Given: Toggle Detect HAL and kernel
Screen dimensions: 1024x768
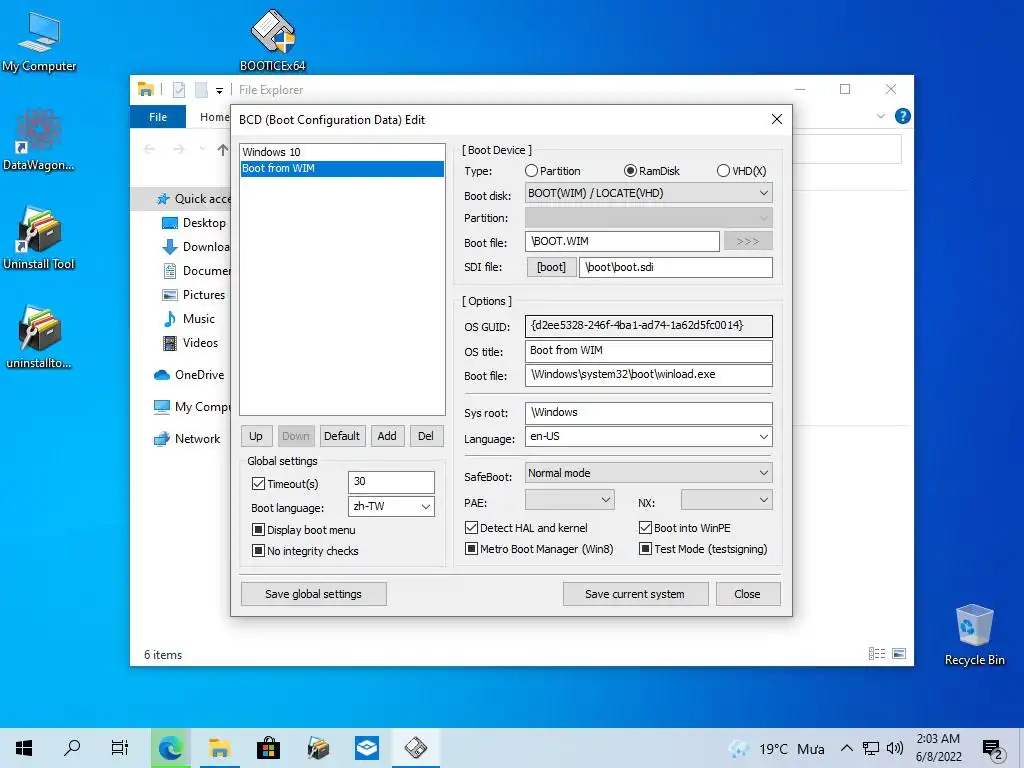Looking at the screenshot, I should [x=526, y=528].
